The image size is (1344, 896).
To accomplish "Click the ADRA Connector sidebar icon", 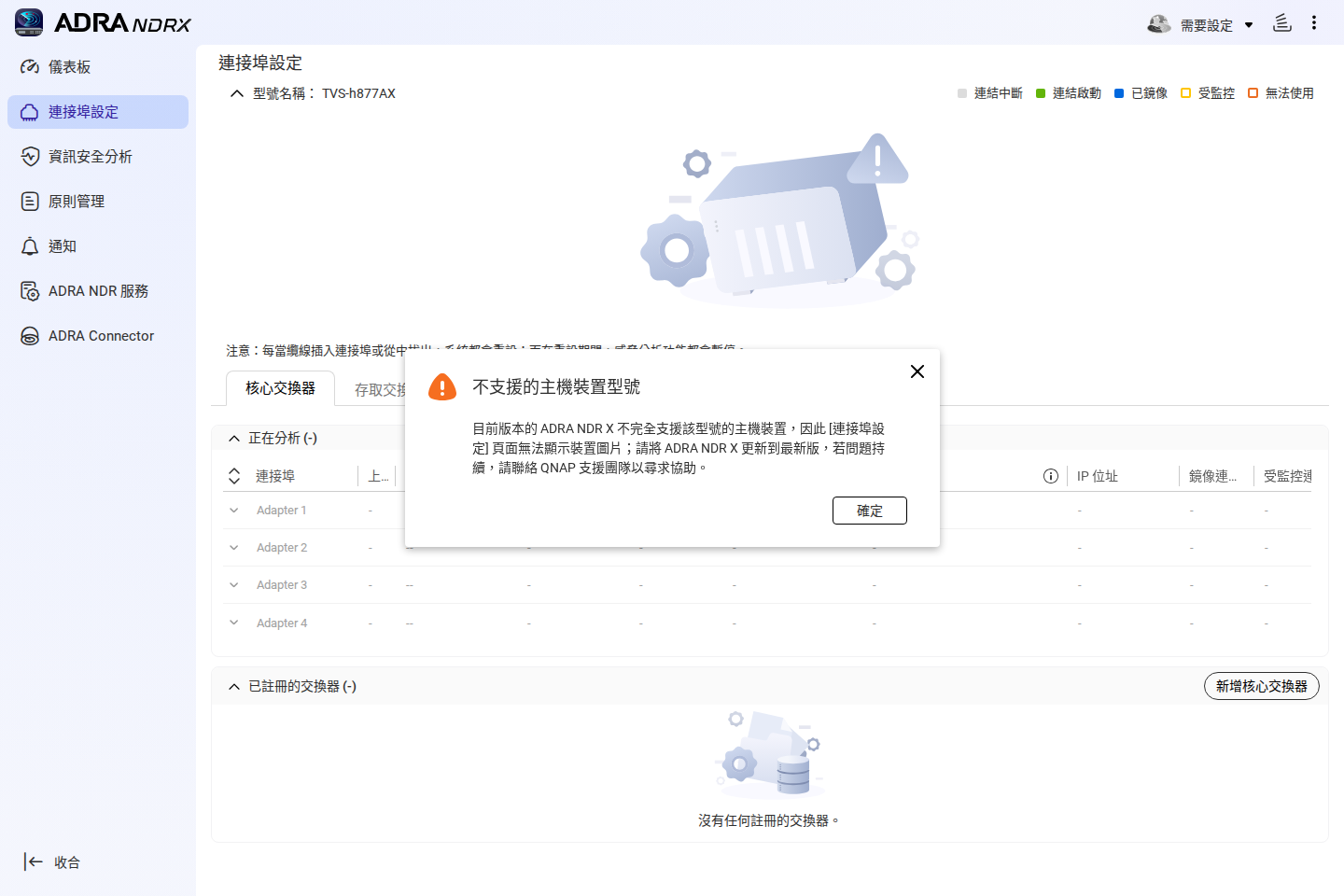I will pyautogui.click(x=30, y=336).
